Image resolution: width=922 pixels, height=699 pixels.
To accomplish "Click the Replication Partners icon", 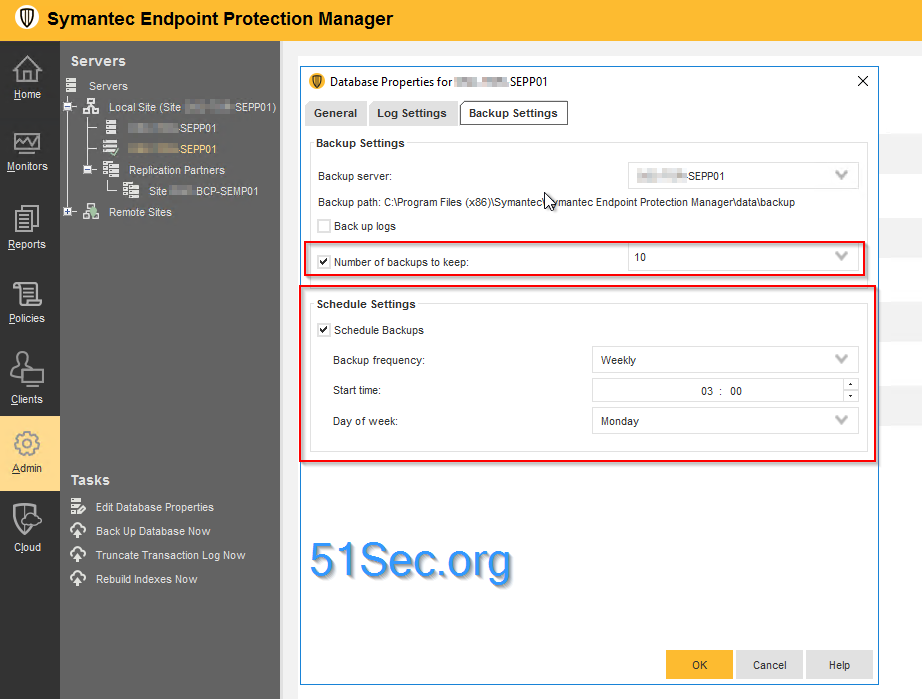I will click(111, 169).
